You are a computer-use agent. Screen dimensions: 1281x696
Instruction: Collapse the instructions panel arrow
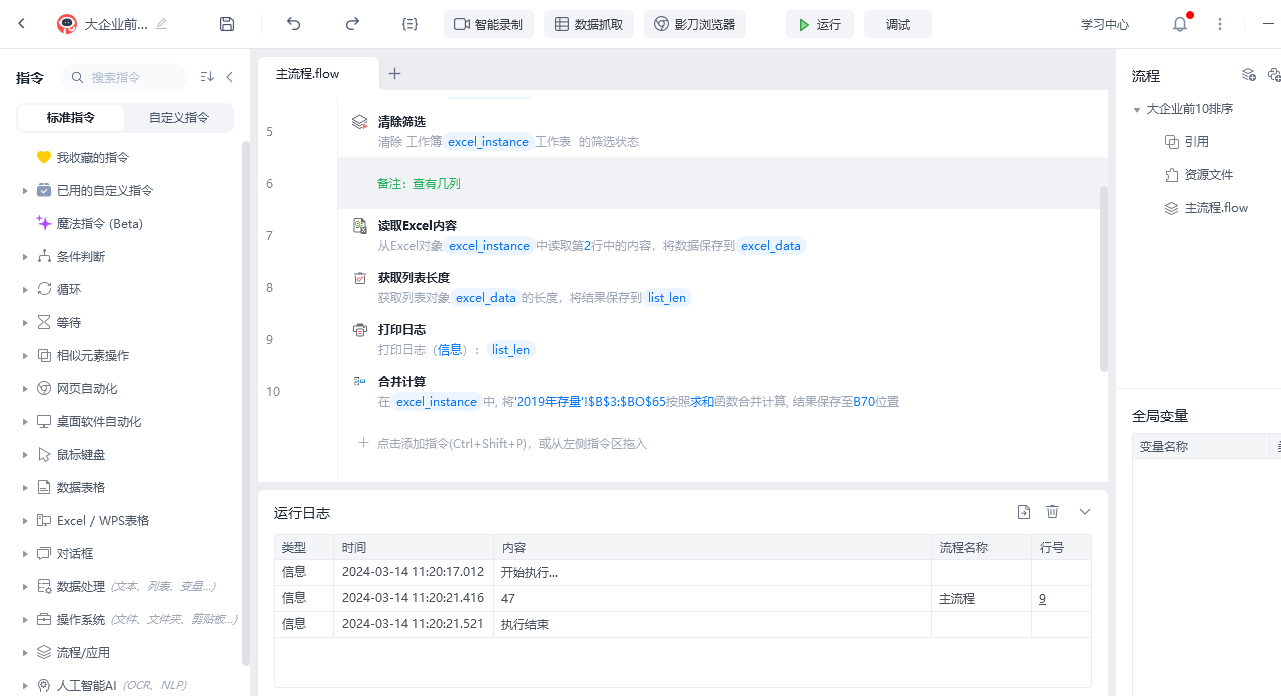pyautogui.click(x=229, y=77)
